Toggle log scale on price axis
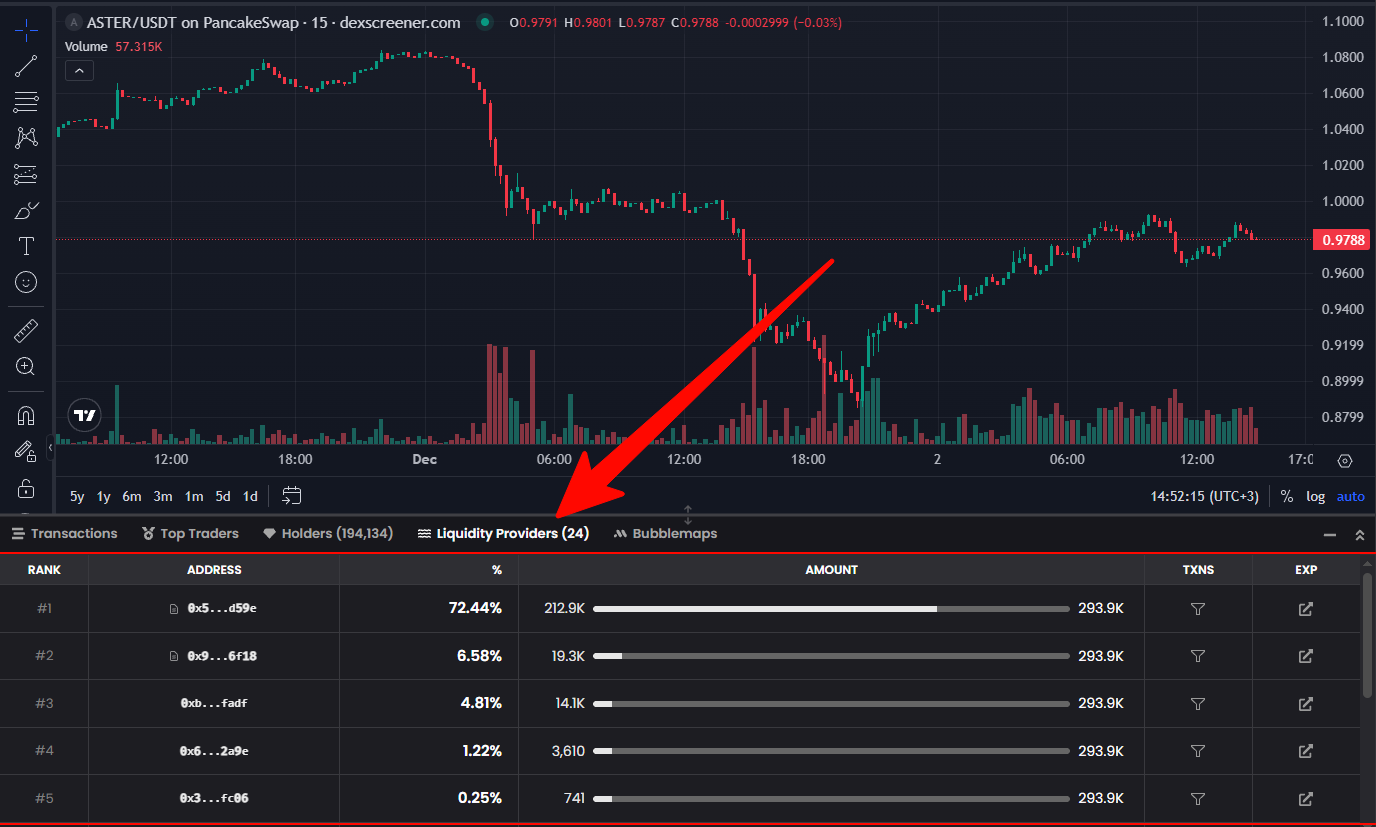The height and width of the screenshot is (827, 1376). point(1315,496)
